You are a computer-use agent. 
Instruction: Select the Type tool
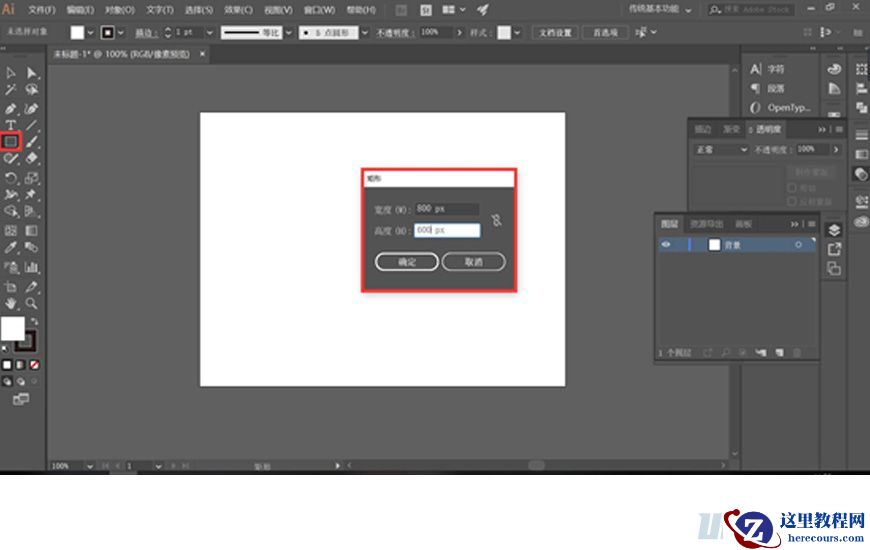pyautogui.click(x=11, y=125)
